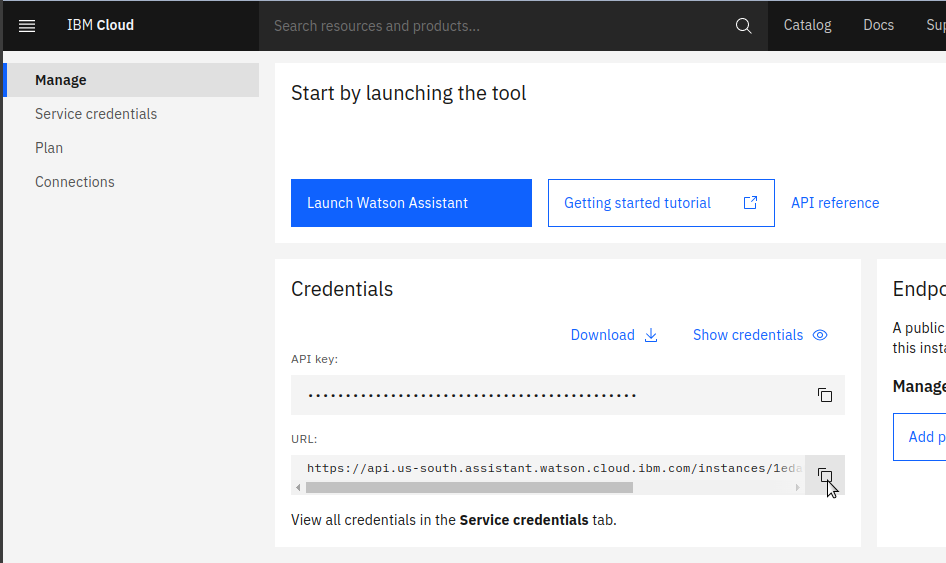Image resolution: width=946 pixels, height=563 pixels.
Task: Open the API reference link
Action: pyautogui.click(x=835, y=203)
